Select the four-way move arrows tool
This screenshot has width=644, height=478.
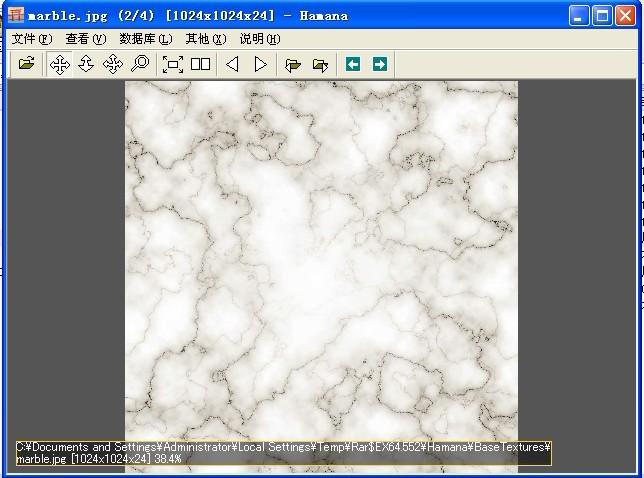(60, 64)
